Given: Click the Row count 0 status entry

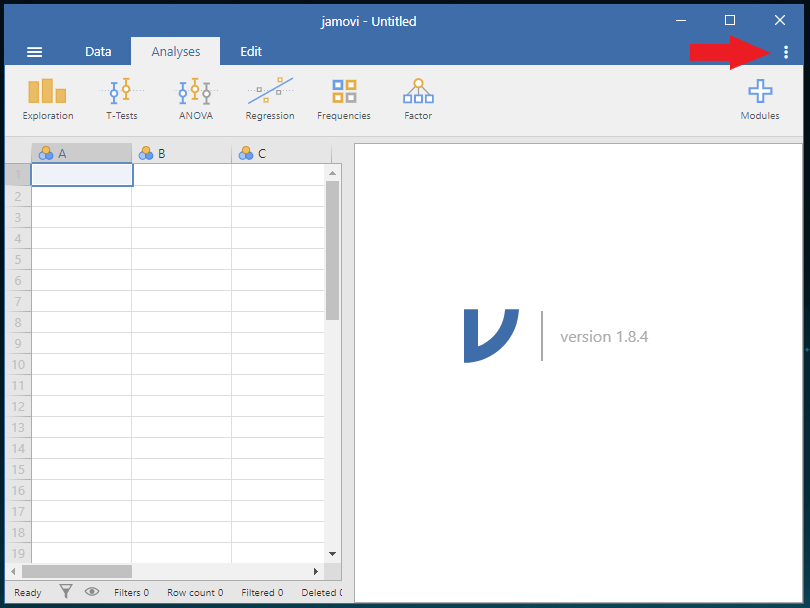Looking at the screenshot, I should click(x=195, y=593).
